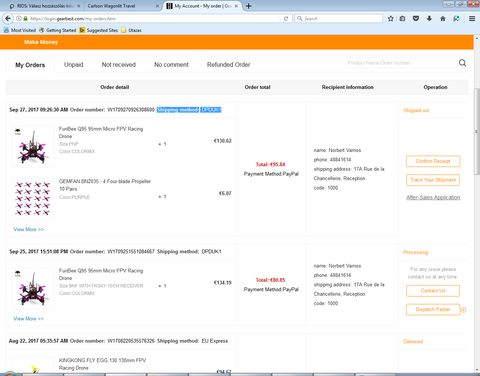The width and height of the screenshot is (480, 376).
Task: Bookmark this page with the star icon
Action: [391, 19]
